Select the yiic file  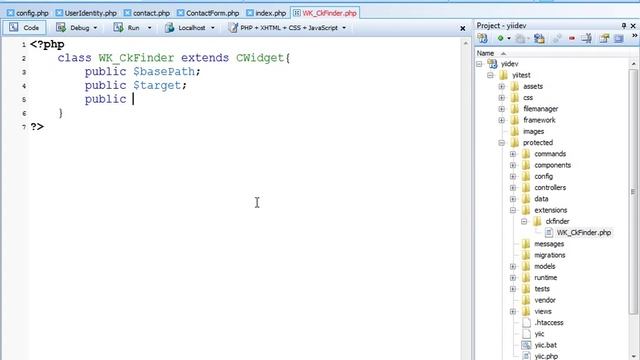point(539,334)
